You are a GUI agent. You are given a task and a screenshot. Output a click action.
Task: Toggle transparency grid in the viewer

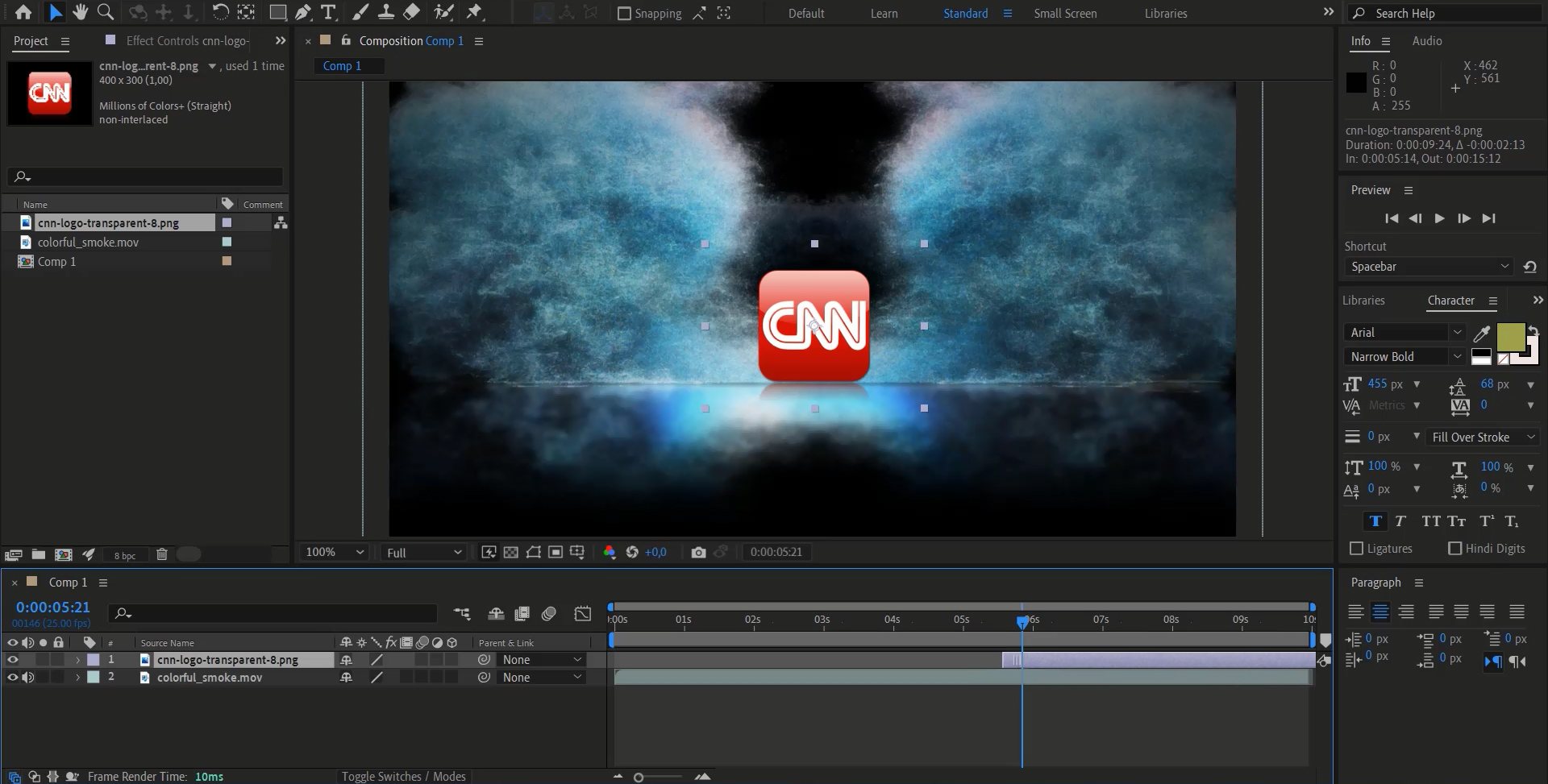[510, 552]
